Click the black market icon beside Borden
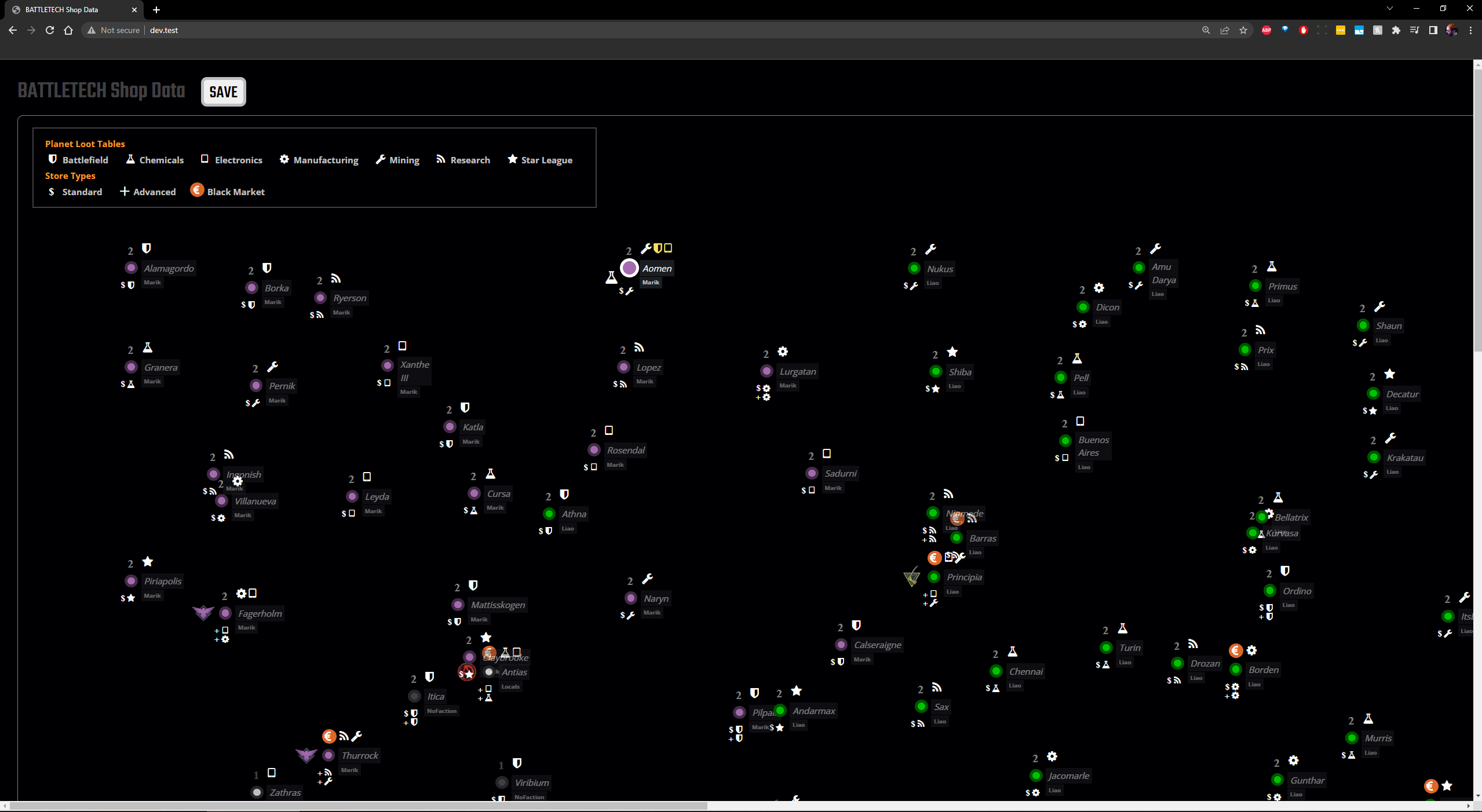1482x812 pixels. 1235,650
